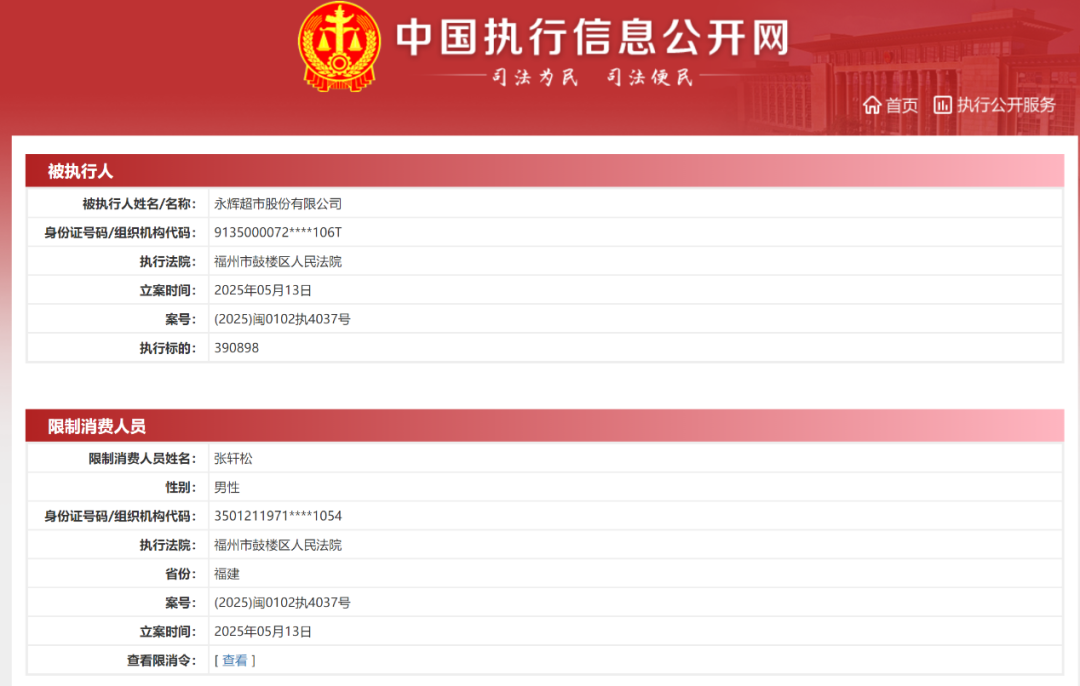Click the 限制消费人员姓名 field label
The width and height of the screenshot is (1080, 686).
coord(142,459)
